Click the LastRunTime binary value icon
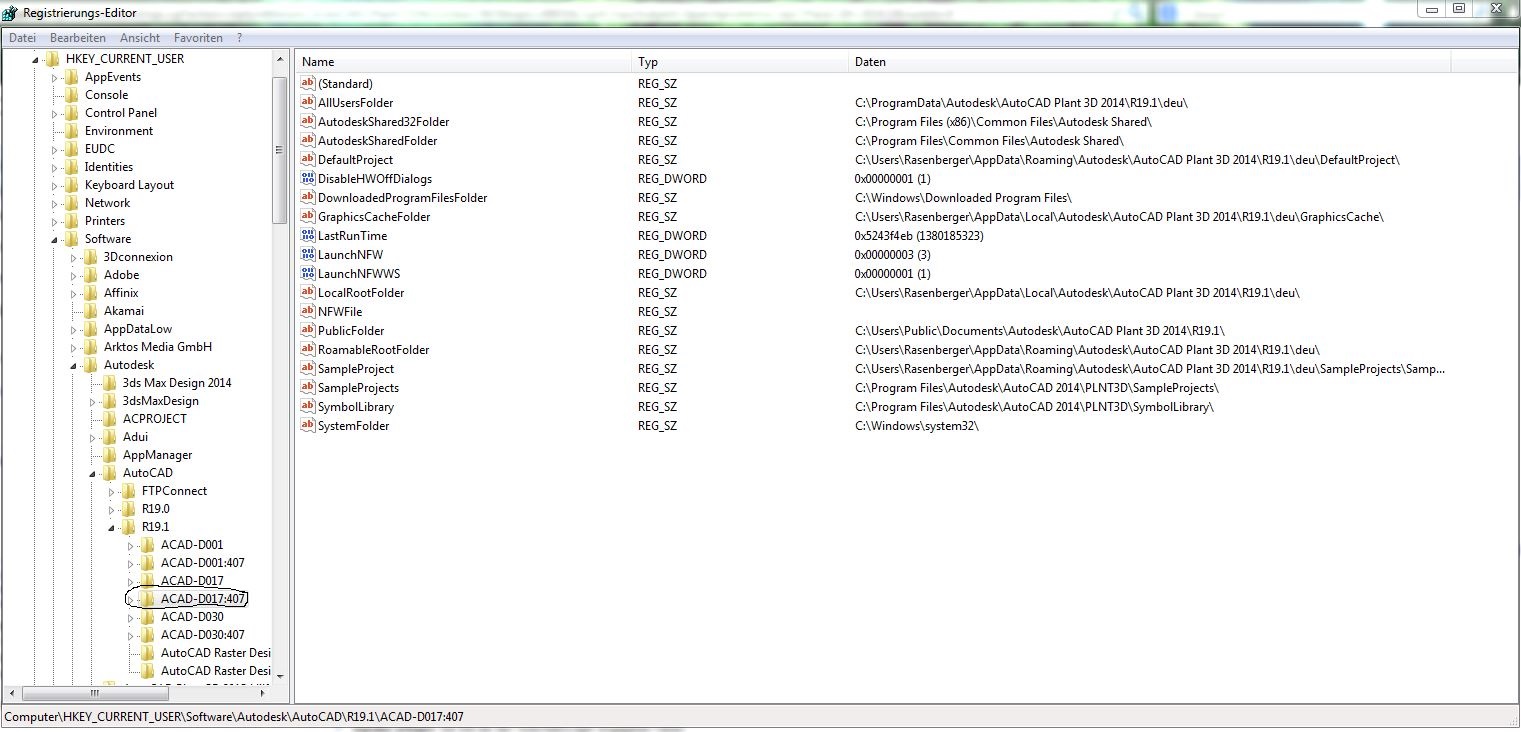The image size is (1521, 732). tap(308, 236)
